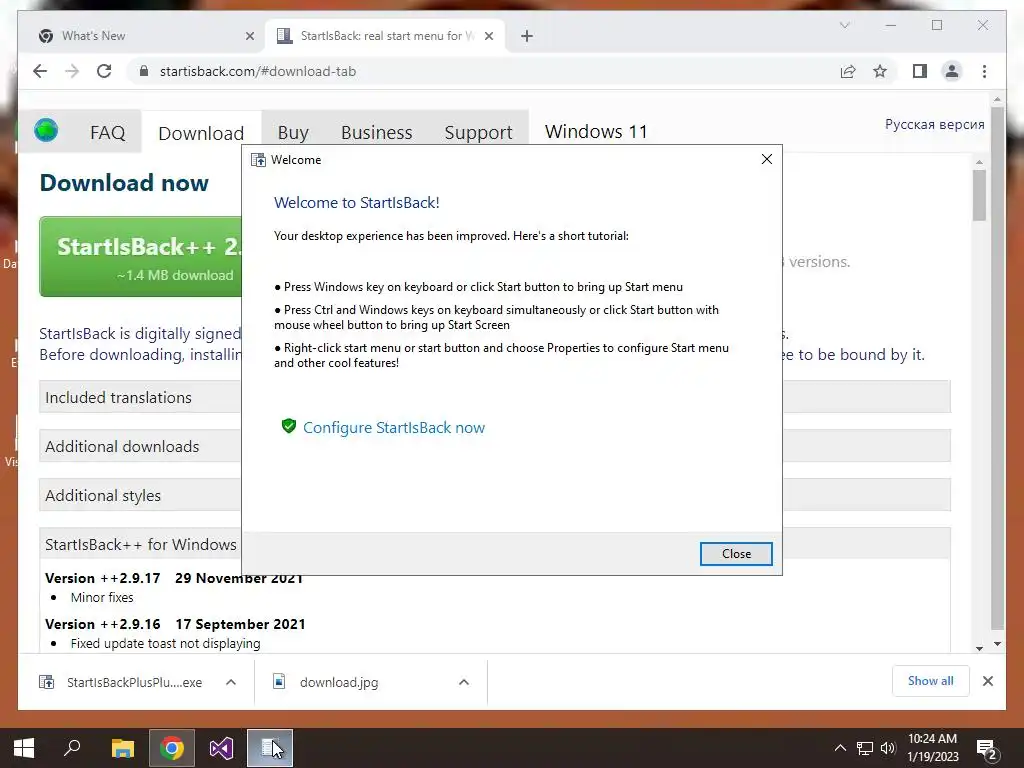Close the StartIsBack tab
Viewport: 1024px width, 768px height.
coord(488,36)
